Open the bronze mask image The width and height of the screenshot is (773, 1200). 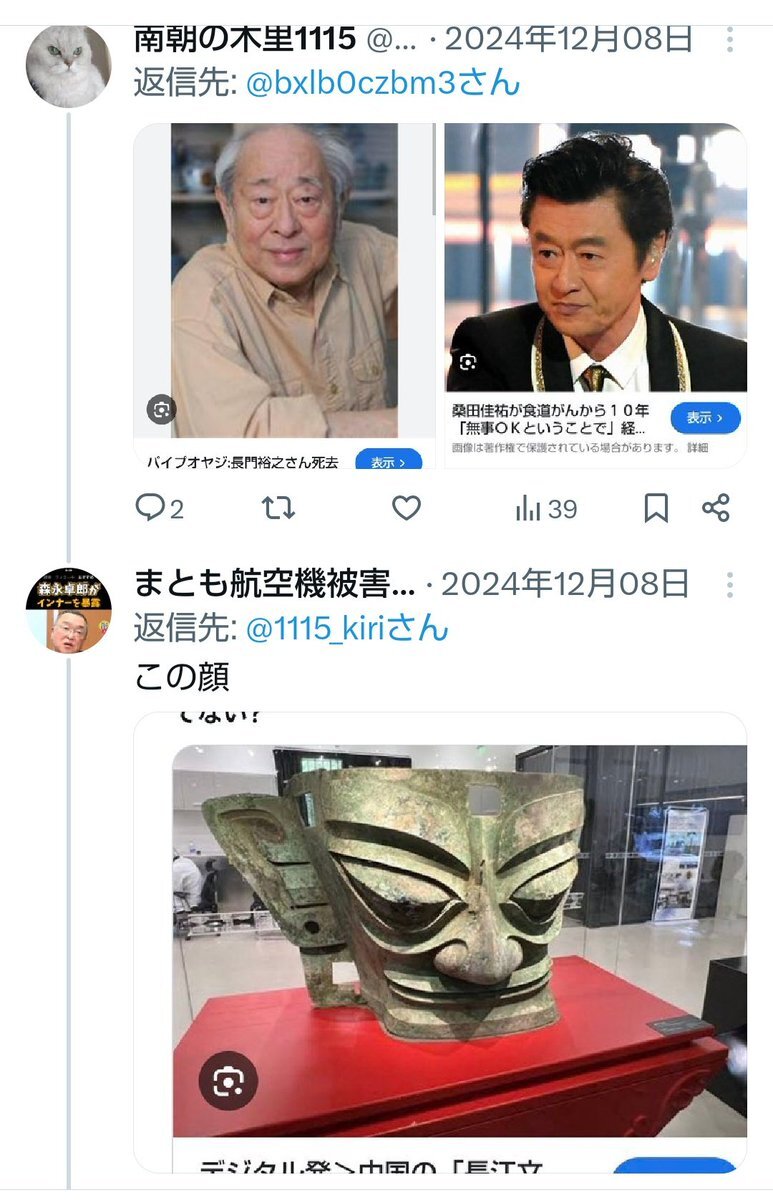[x=460, y=940]
